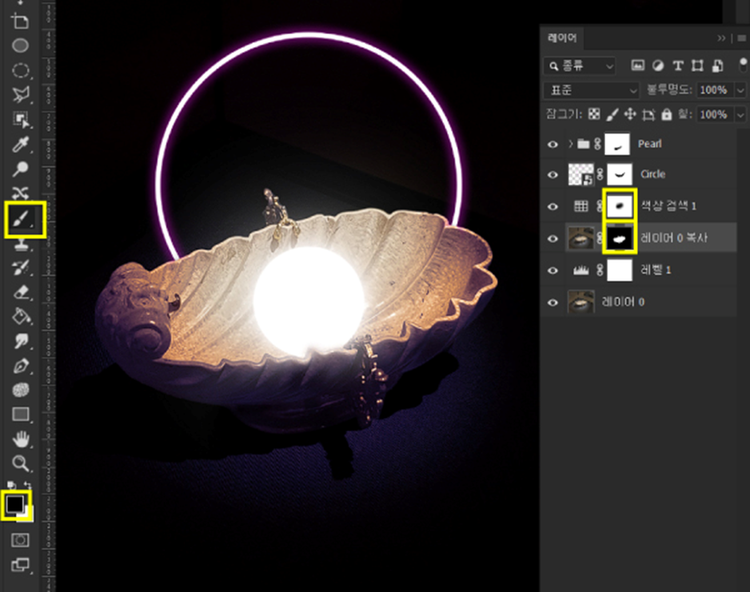Viewport: 750px width, 592px height.
Task: Select the Clone Stamp tool
Action: 20,244
